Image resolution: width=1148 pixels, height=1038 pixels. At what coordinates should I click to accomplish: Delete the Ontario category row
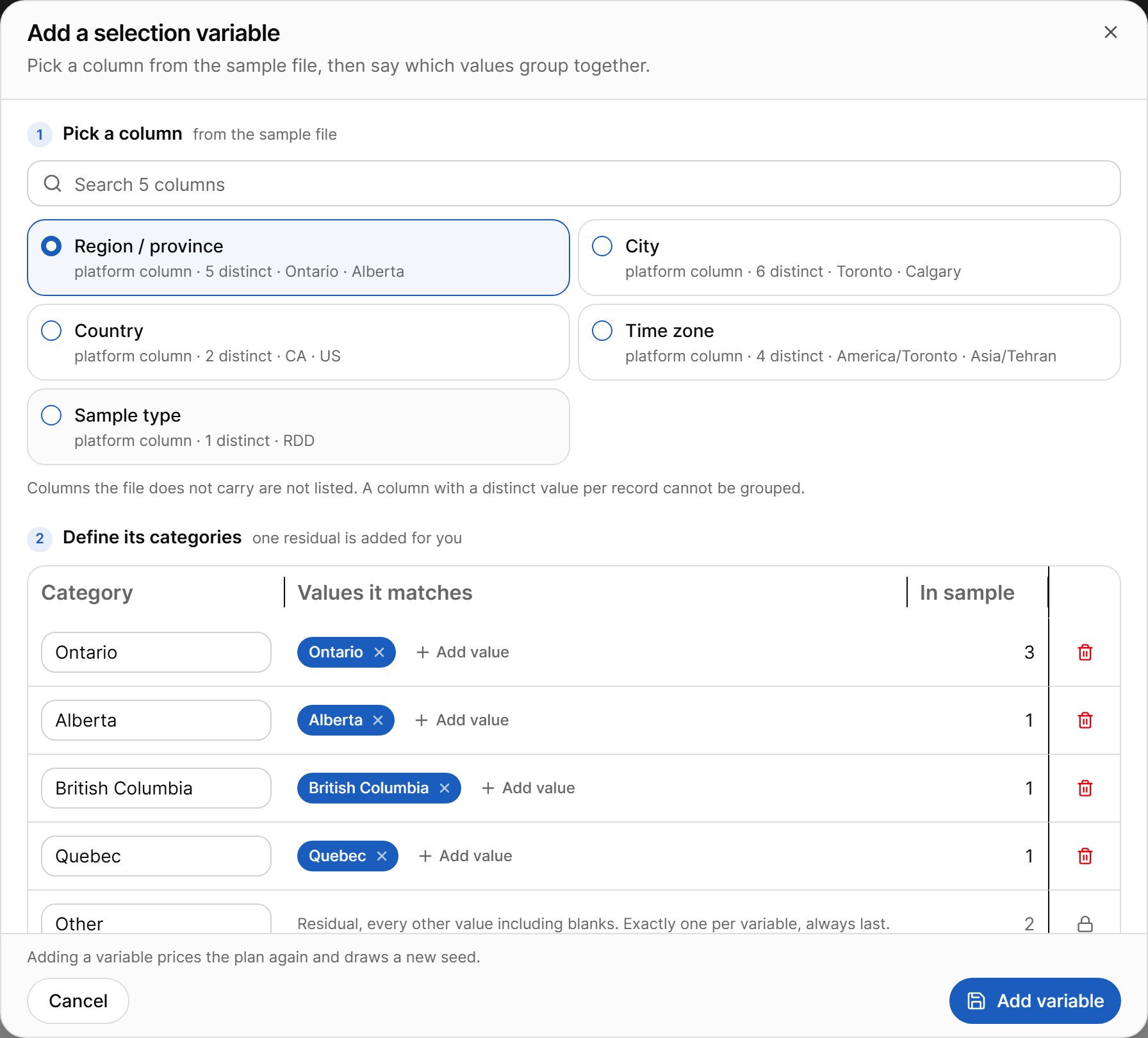pyautogui.click(x=1085, y=652)
